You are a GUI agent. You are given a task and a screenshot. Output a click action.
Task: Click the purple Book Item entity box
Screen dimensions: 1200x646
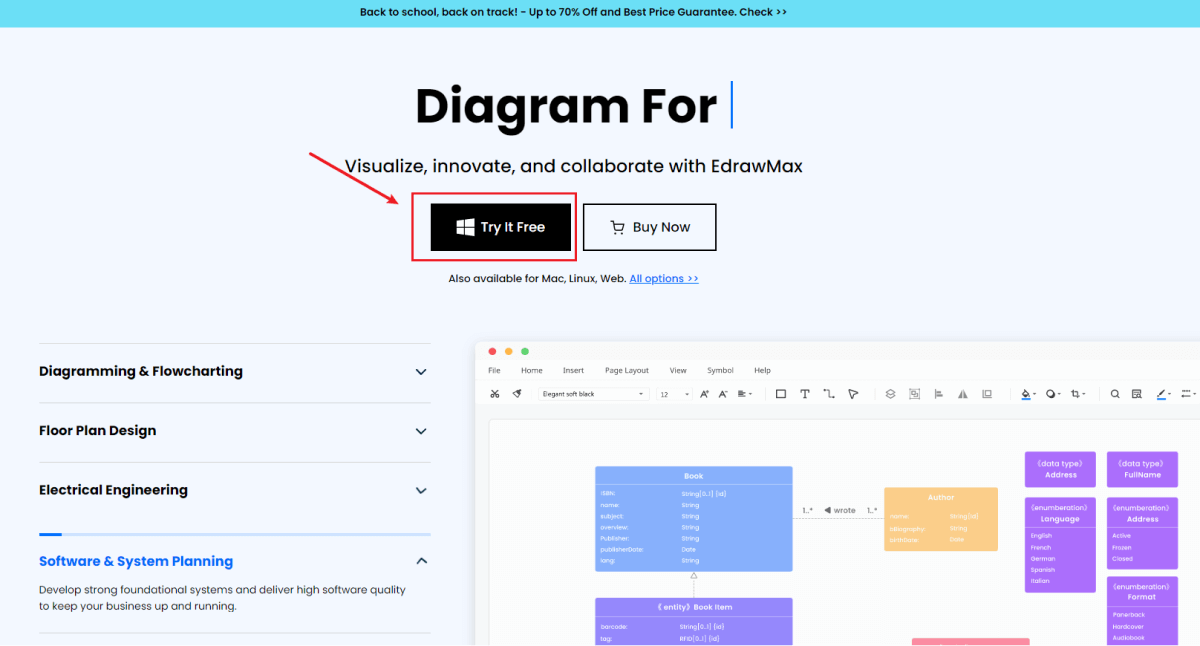693,621
